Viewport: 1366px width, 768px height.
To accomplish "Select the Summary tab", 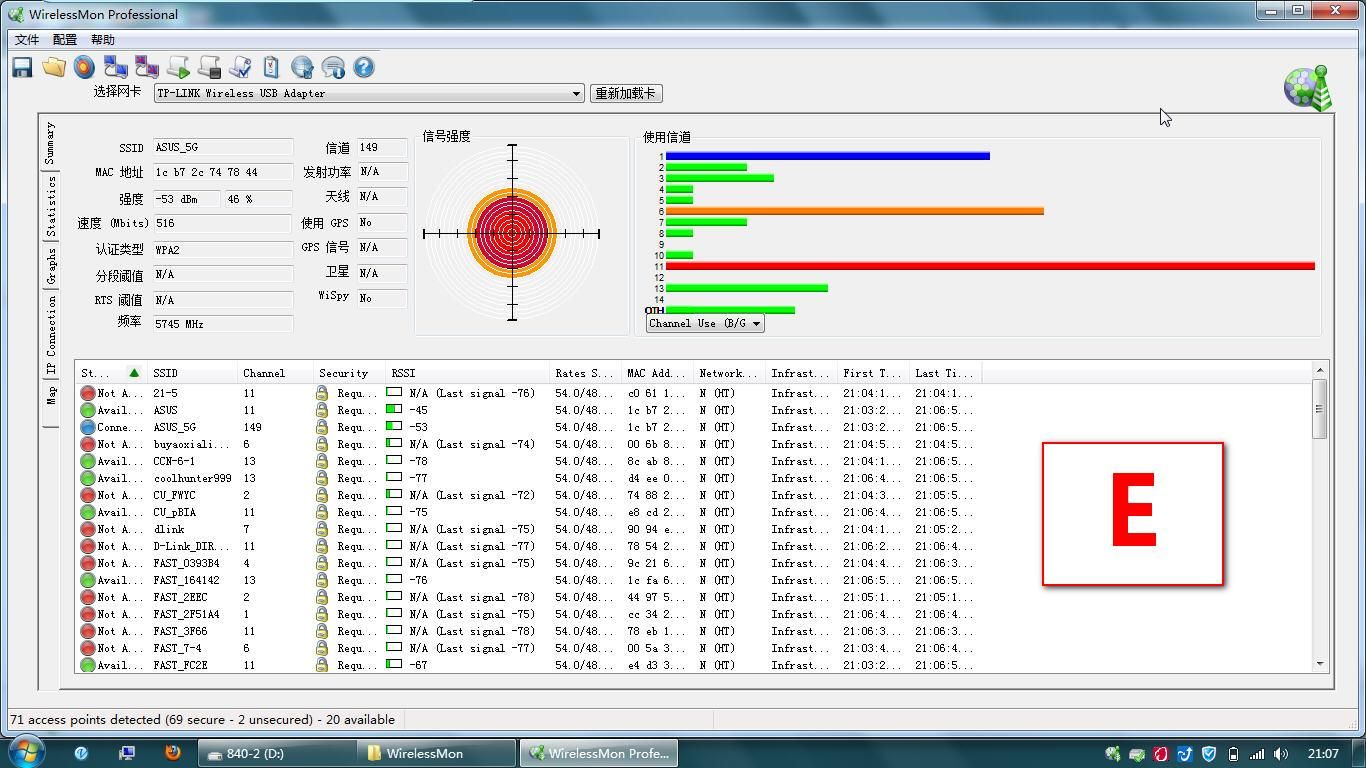I will click(x=51, y=143).
